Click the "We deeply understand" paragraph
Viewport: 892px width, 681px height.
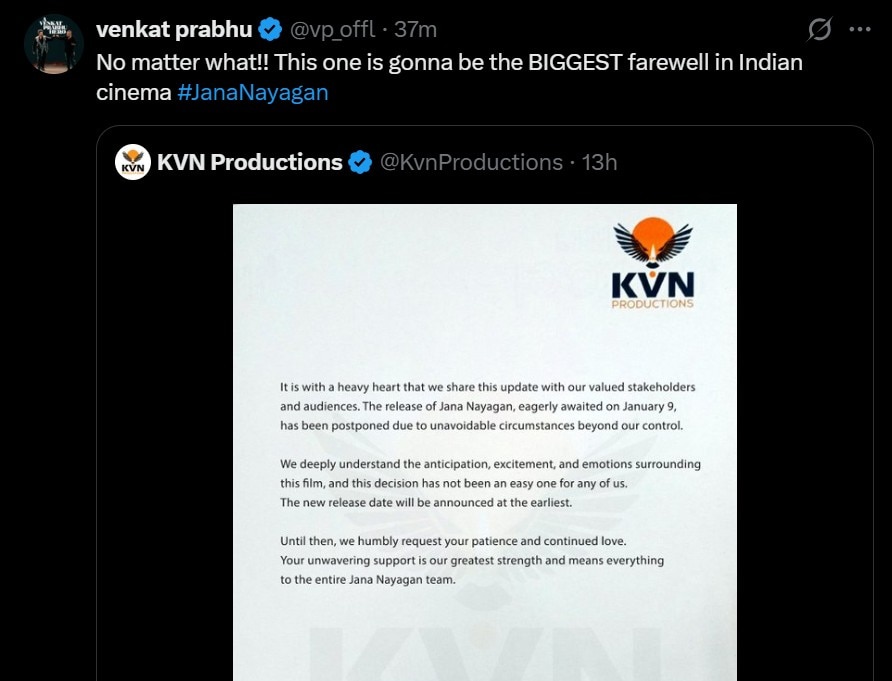coord(490,483)
